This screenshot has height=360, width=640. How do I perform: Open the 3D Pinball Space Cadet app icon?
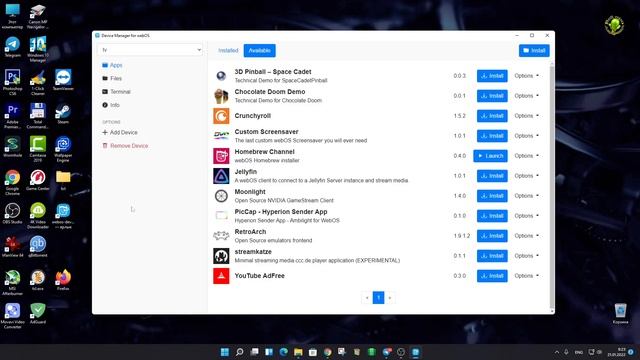click(221, 76)
